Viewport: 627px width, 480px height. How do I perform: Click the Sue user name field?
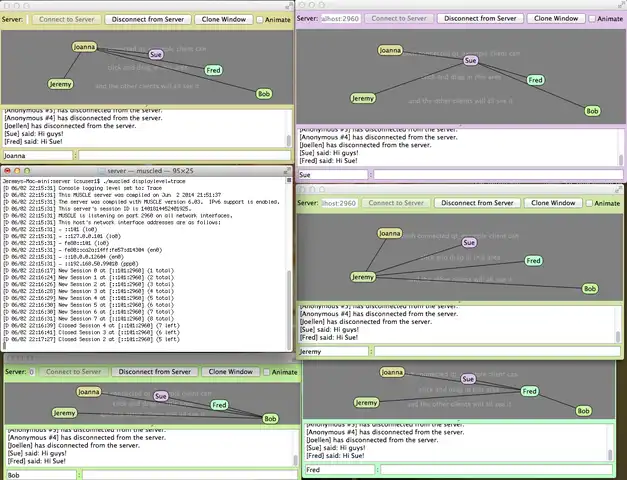pyautogui.click(x=333, y=175)
